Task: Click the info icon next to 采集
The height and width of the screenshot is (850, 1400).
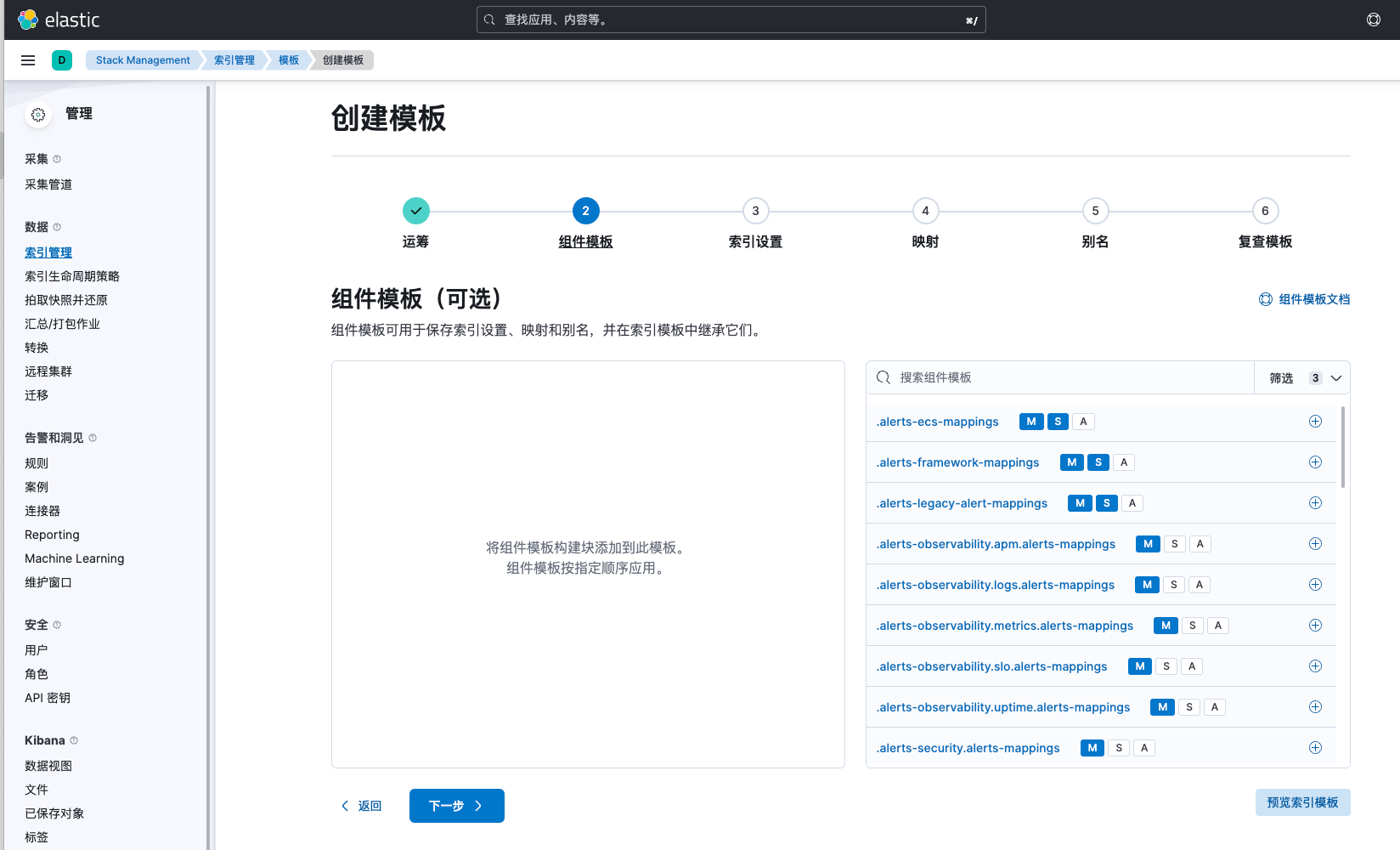Action: point(57,159)
